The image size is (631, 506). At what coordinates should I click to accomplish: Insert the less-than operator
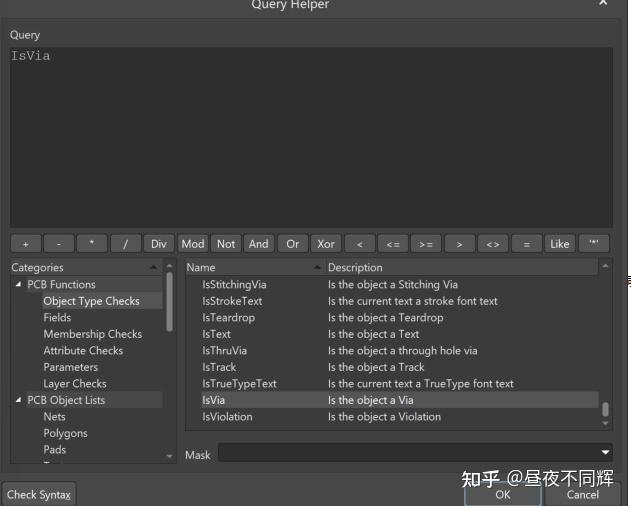click(360, 244)
